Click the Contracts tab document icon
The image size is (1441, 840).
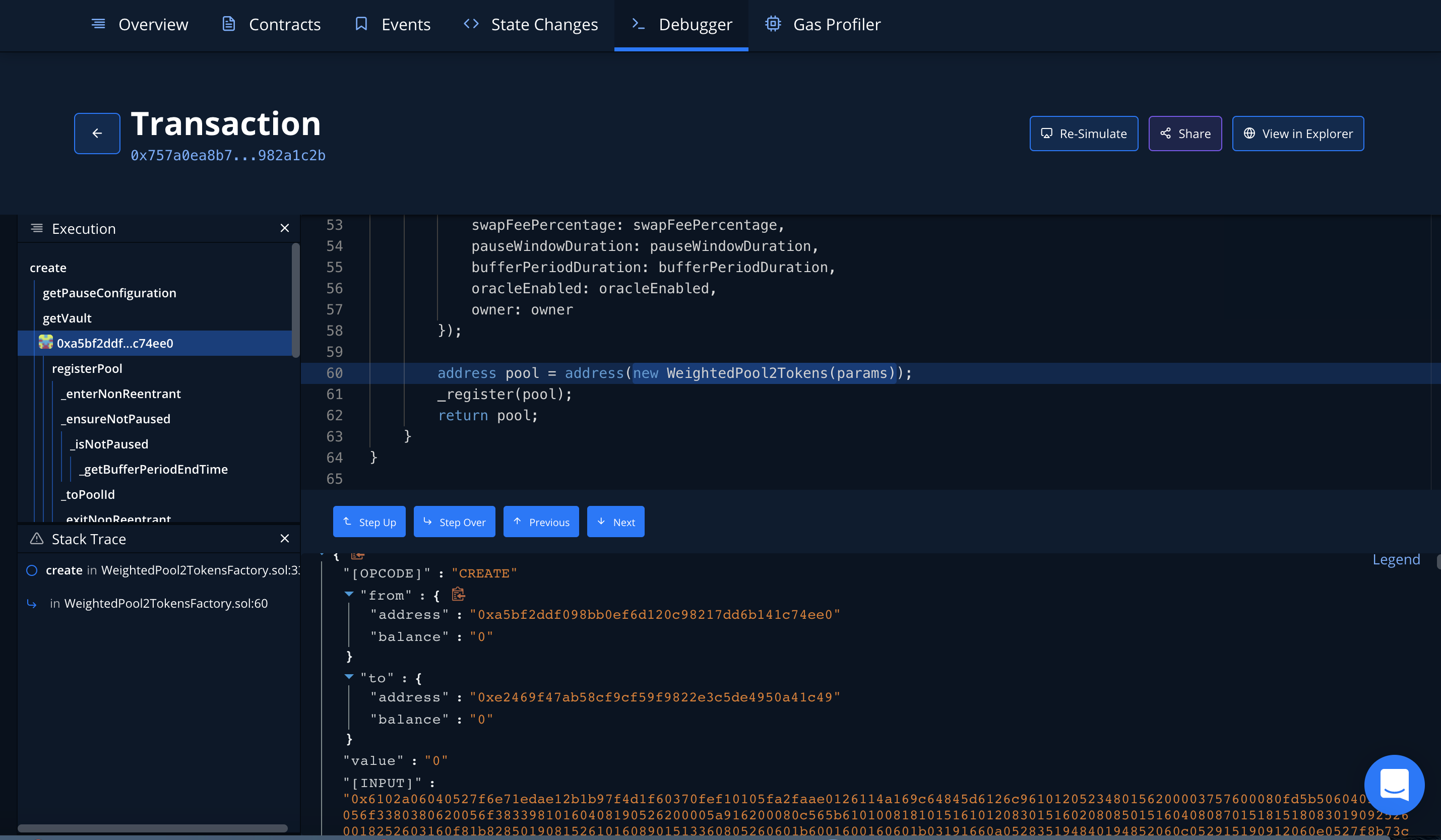pyautogui.click(x=229, y=24)
